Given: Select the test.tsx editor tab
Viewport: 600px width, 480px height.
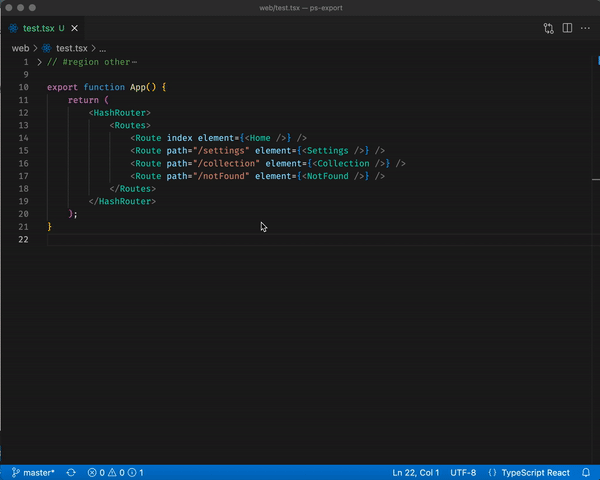Looking at the screenshot, I should pos(38,28).
